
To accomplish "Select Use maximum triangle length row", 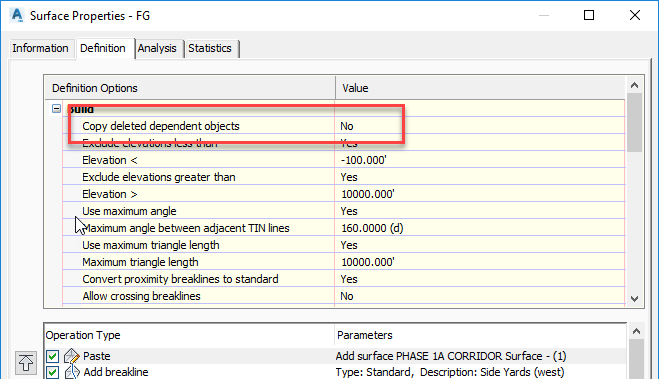I will [344, 245].
